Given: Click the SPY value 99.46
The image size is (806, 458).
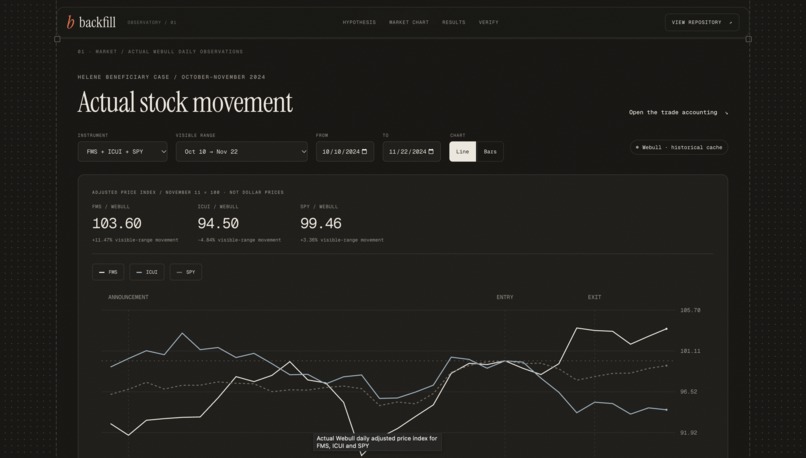Looking at the screenshot, I should coord(321,224).
